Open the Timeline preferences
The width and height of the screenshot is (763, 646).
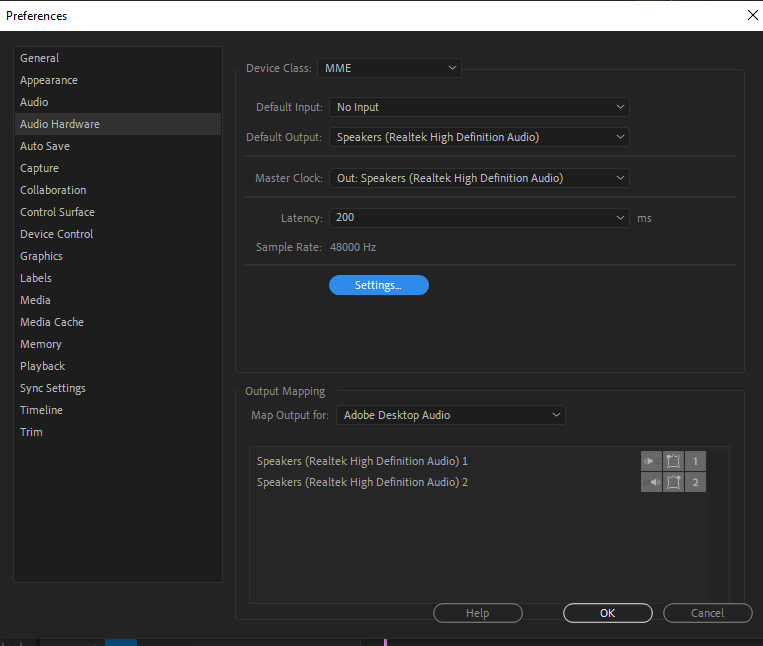click(x=118, y=410)
